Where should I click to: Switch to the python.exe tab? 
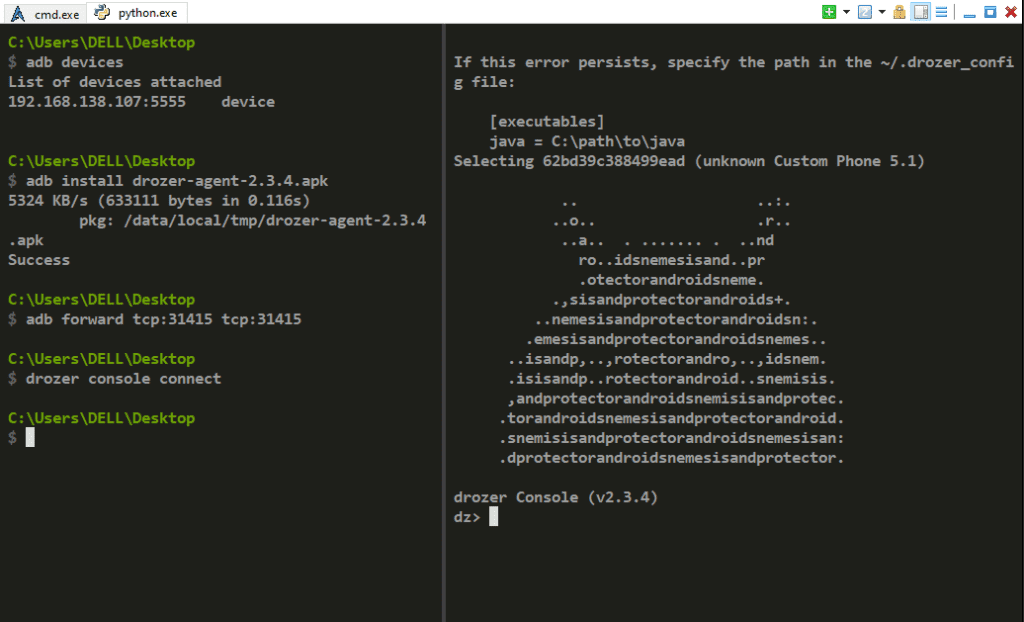pos(137,12)
